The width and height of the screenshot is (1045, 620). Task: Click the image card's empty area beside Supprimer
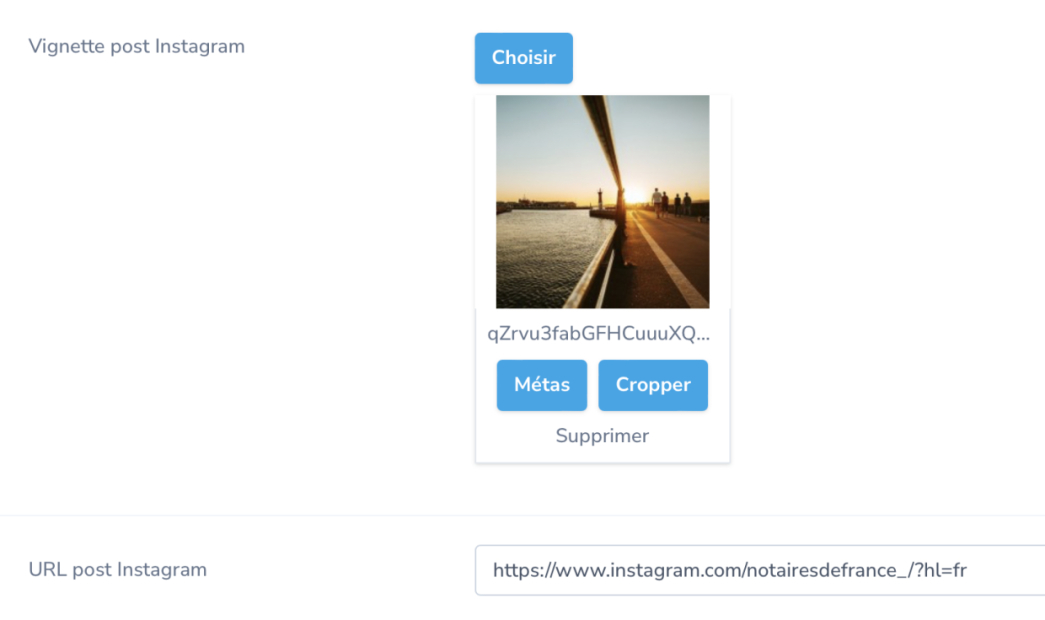pyautogui.click(x=690, y=437)
